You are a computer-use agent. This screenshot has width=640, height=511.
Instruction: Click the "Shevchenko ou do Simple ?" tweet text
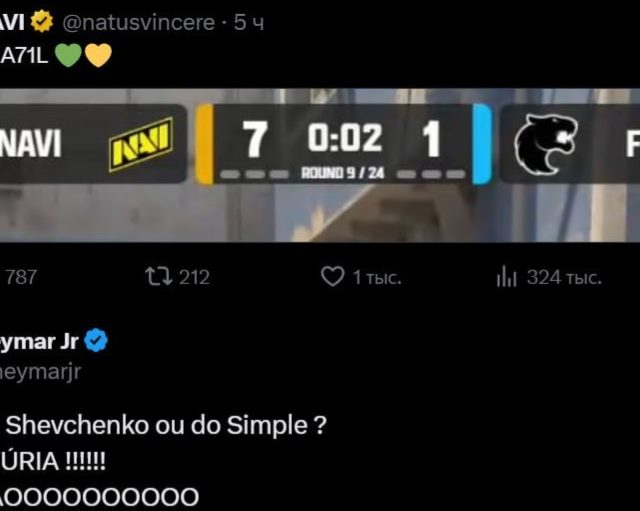pyautogui.click(x=168, y=425)
